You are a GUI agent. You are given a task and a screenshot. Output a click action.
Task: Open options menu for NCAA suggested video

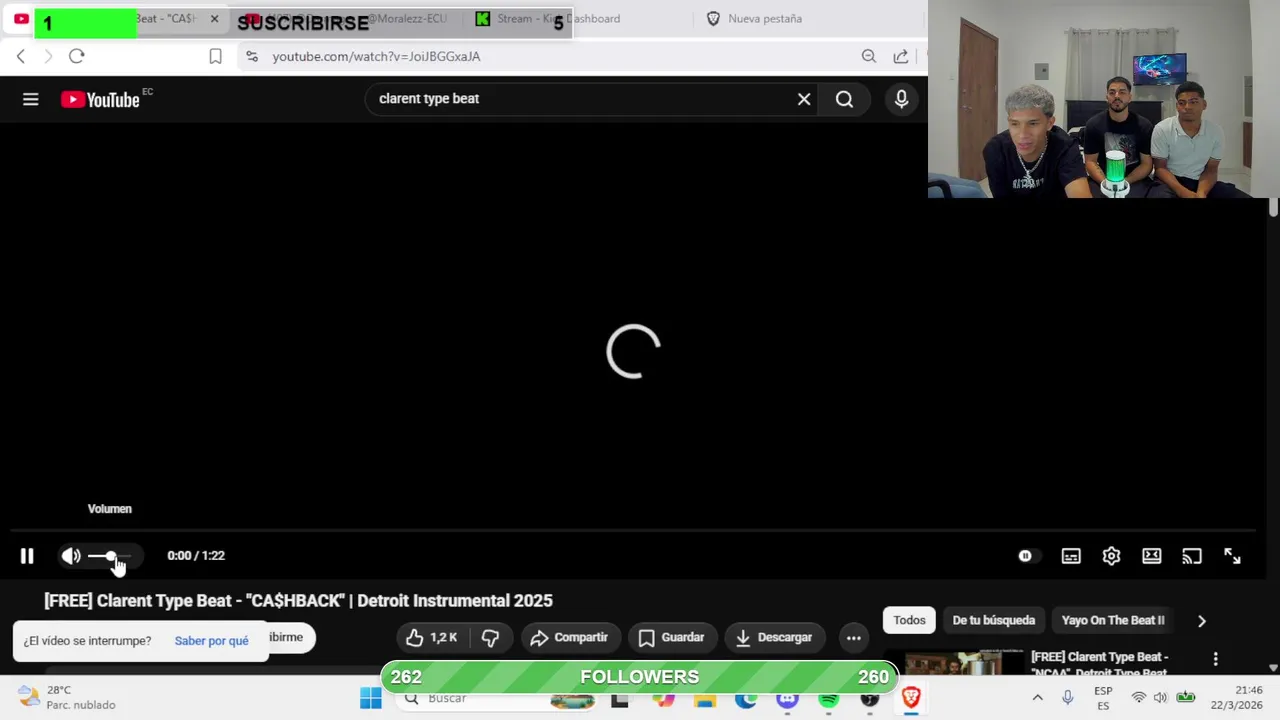(x=1215, y=659)
